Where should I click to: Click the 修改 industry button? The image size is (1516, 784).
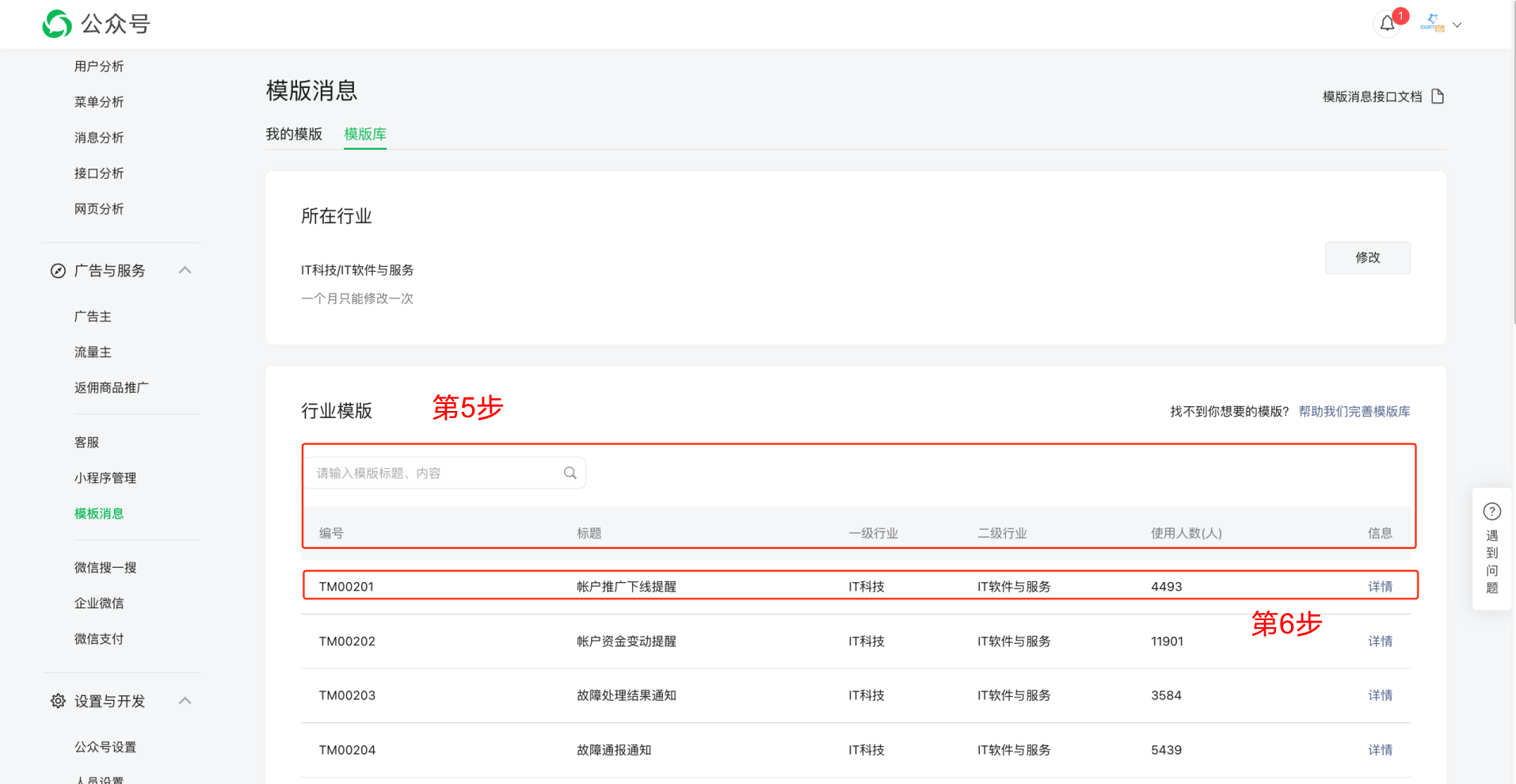pos(1367,257)
